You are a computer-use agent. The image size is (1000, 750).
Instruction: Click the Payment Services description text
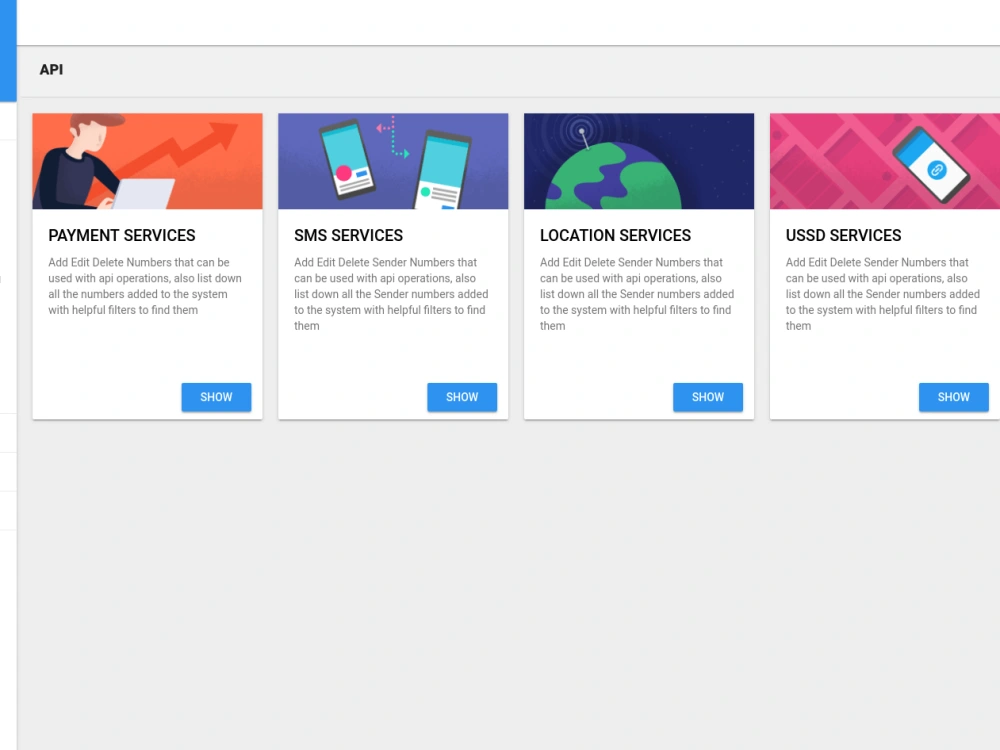click(x=145, y=286)
